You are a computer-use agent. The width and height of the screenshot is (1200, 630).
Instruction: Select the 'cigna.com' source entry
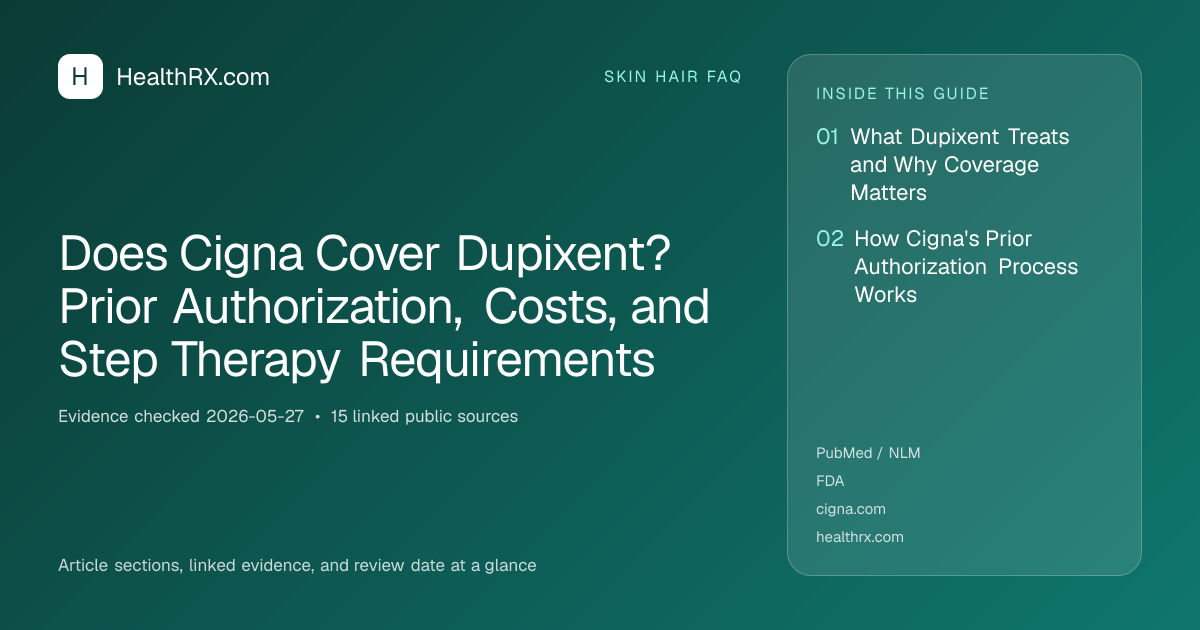point(851,509)
